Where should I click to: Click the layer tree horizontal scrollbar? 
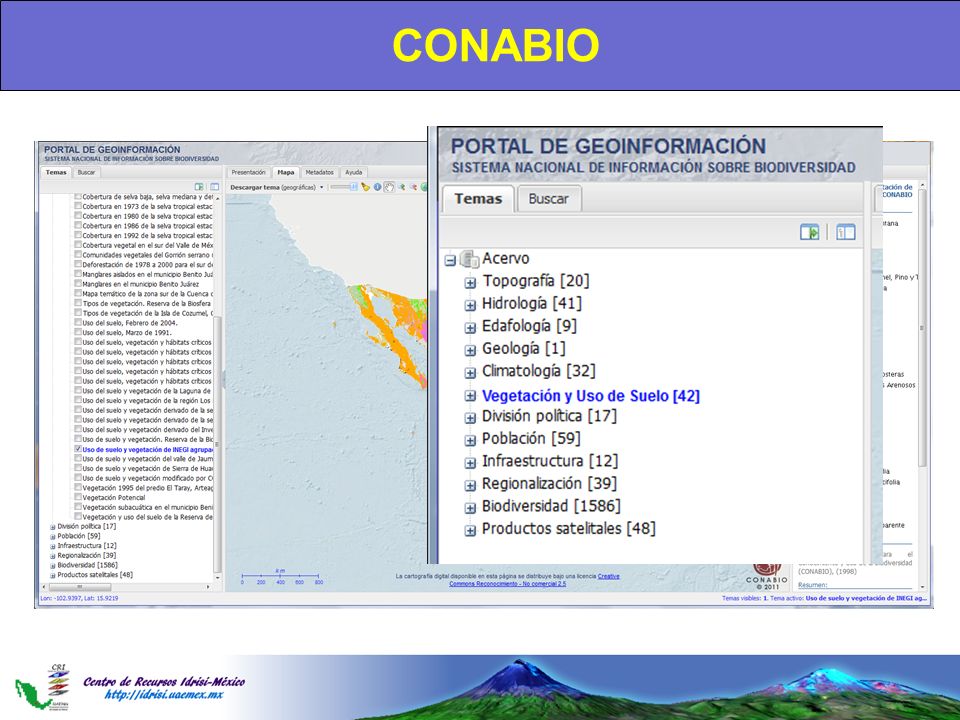[126, 587]
